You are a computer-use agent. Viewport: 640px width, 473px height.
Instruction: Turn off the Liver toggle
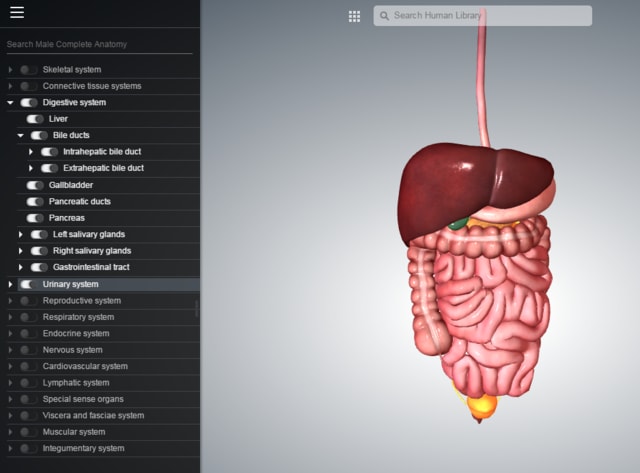(x=35, y=119)
